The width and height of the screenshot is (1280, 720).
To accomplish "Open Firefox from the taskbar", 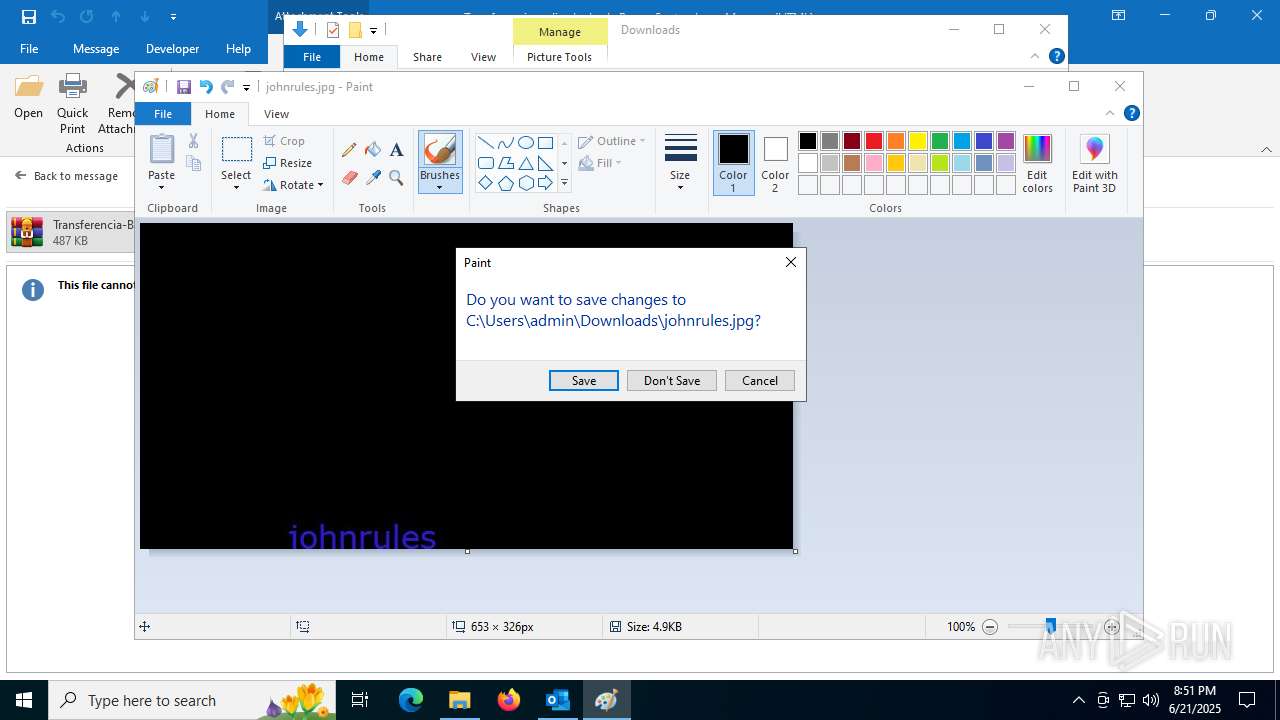I will click(509, 700).
